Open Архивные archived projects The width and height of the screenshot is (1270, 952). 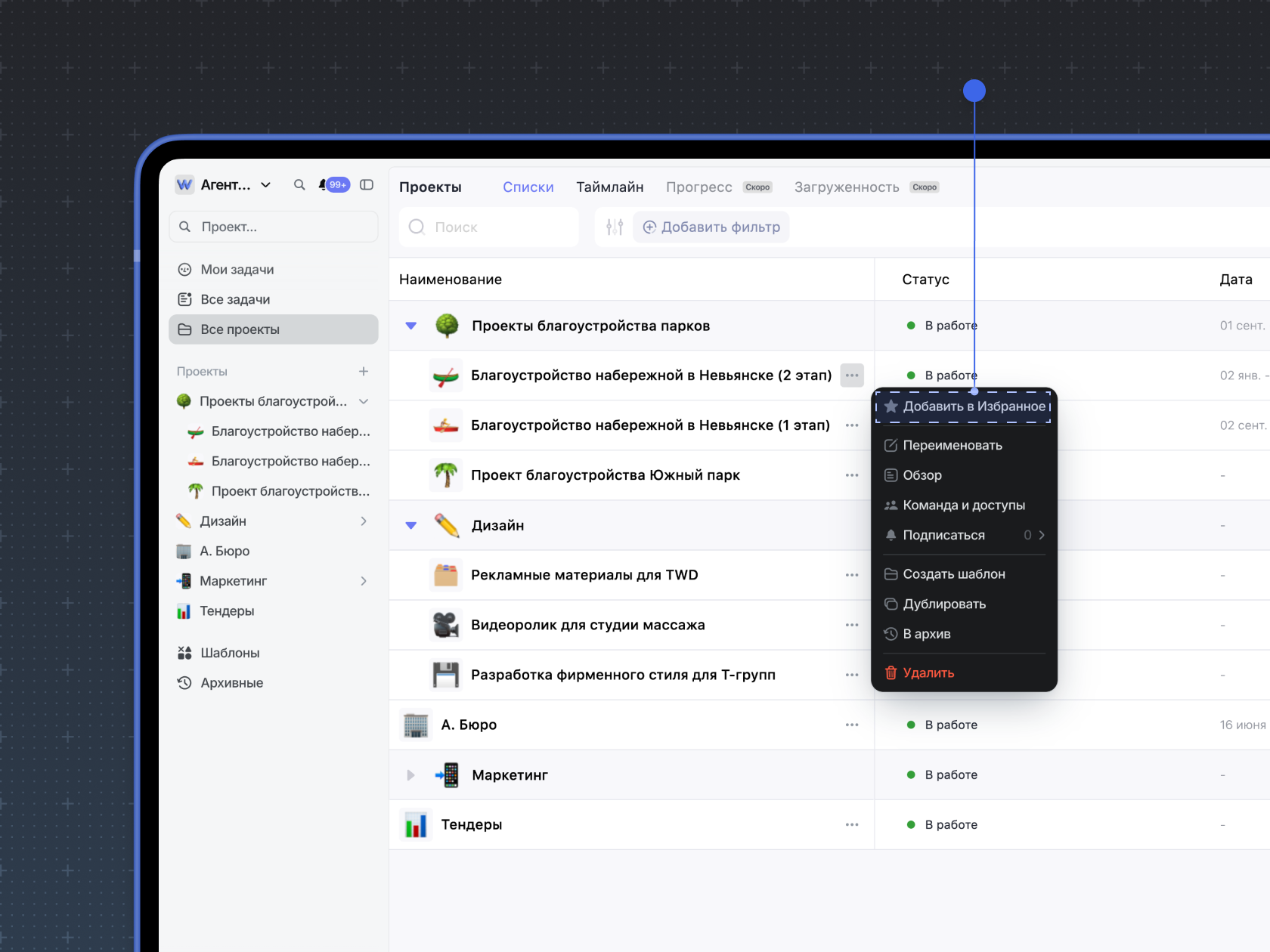231,683
